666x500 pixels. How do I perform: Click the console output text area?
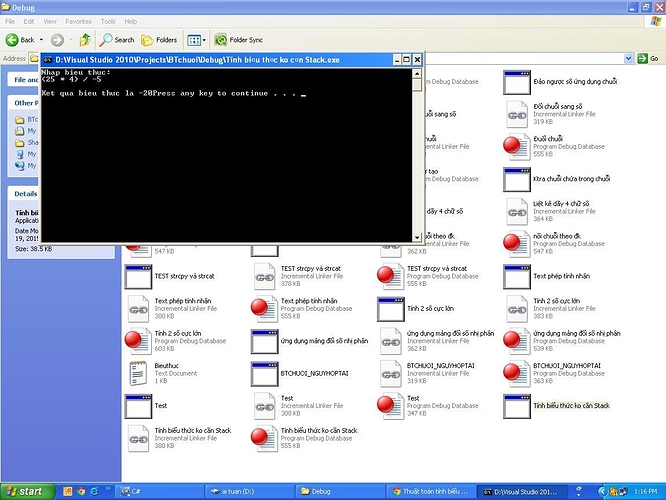point(227,155)
